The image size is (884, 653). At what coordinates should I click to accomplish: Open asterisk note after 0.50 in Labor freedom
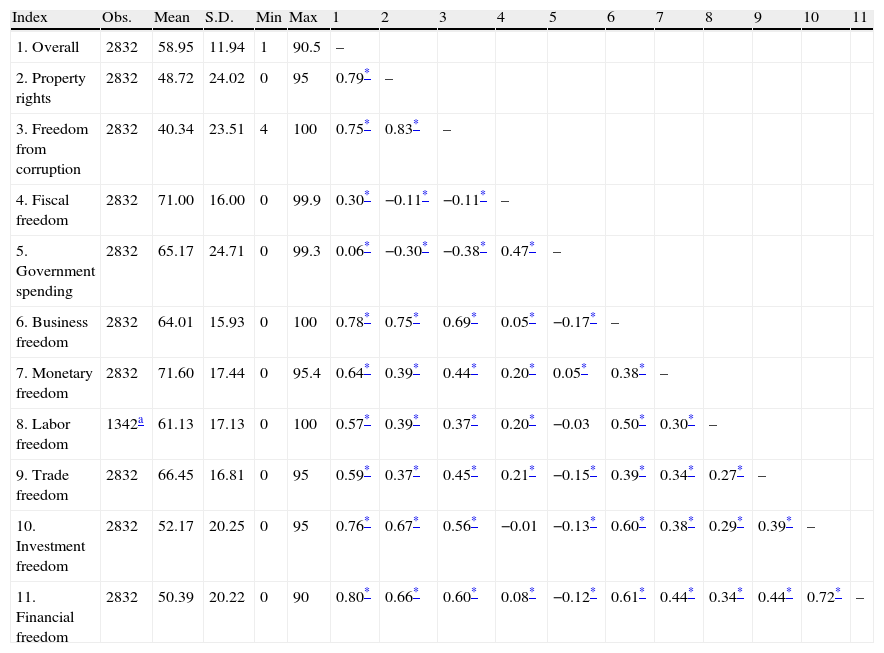[642, 420]
